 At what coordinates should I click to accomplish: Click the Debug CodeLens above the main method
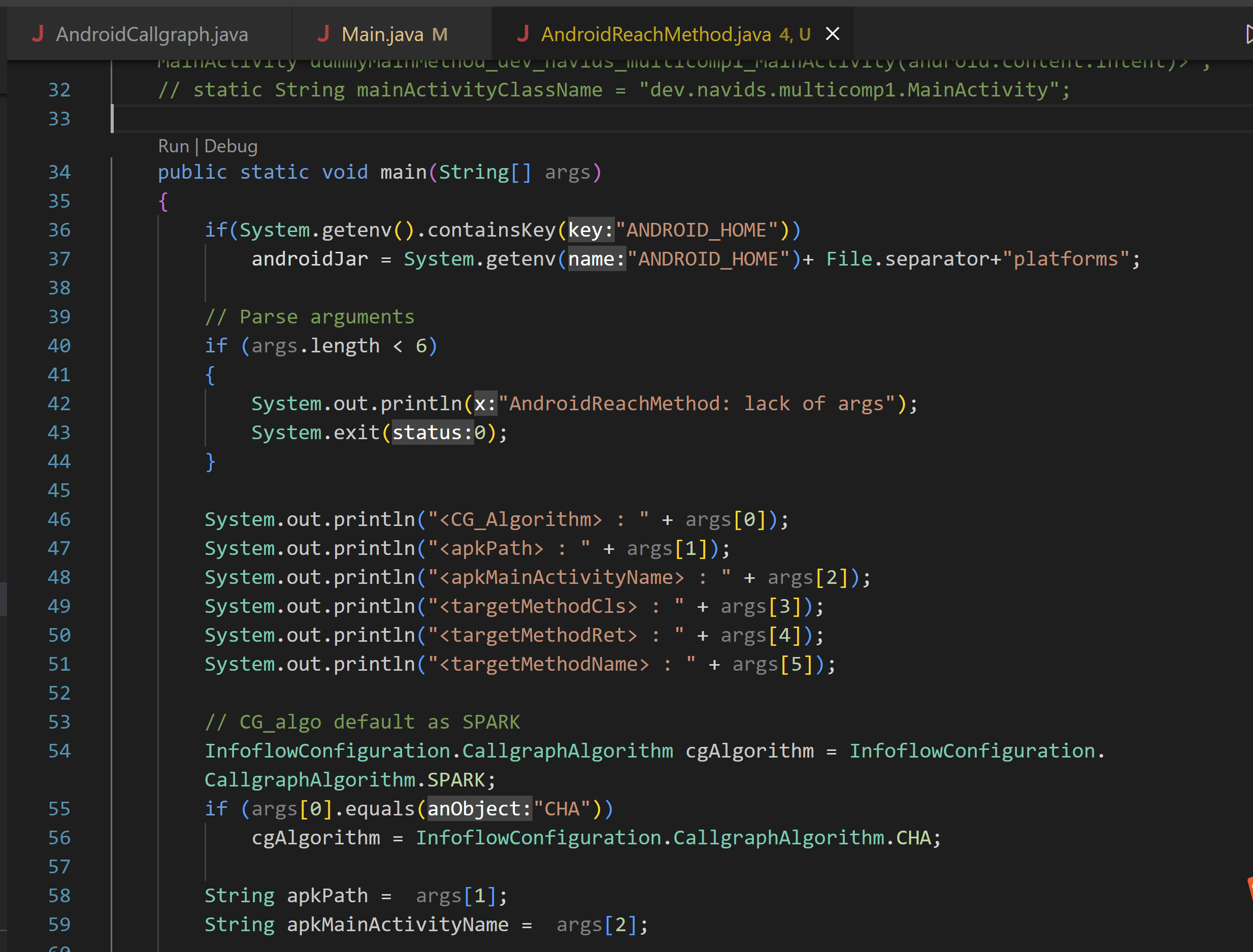pyautogui.click(x=230, y=146)
